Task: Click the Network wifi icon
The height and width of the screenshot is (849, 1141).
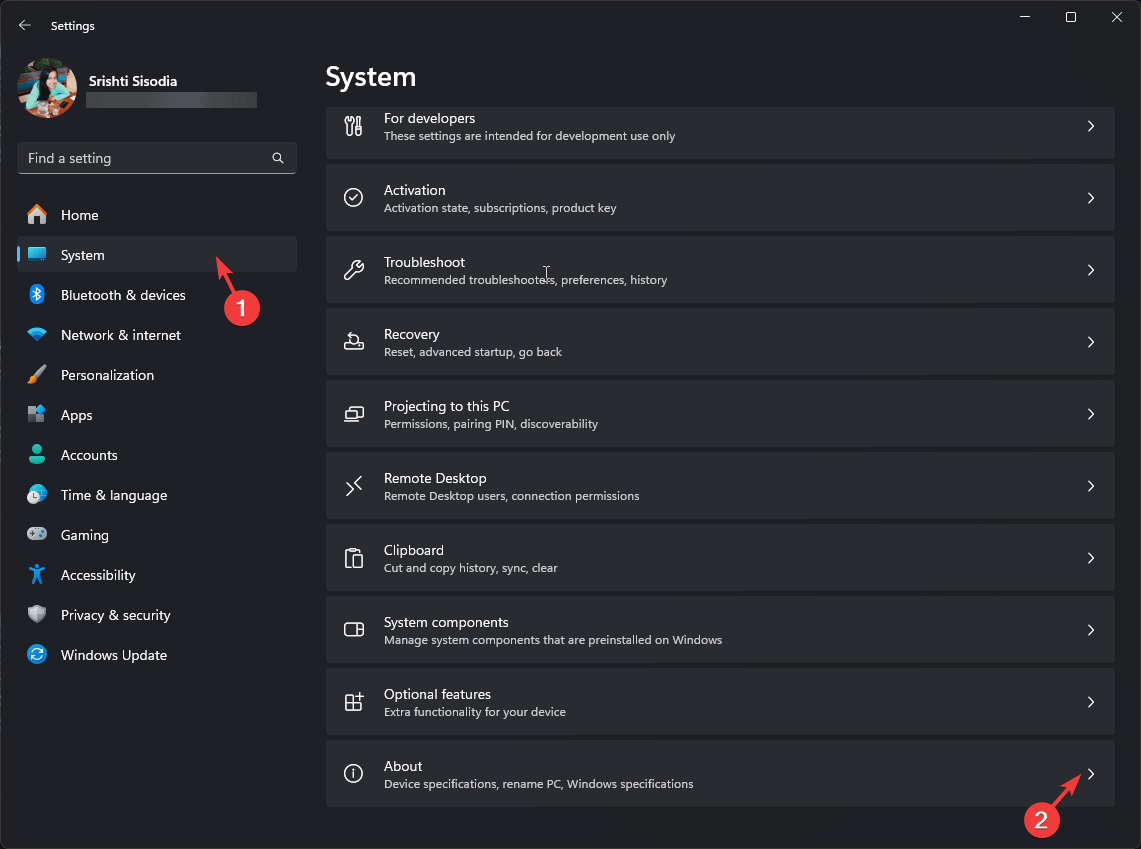Action: point(37,334)
